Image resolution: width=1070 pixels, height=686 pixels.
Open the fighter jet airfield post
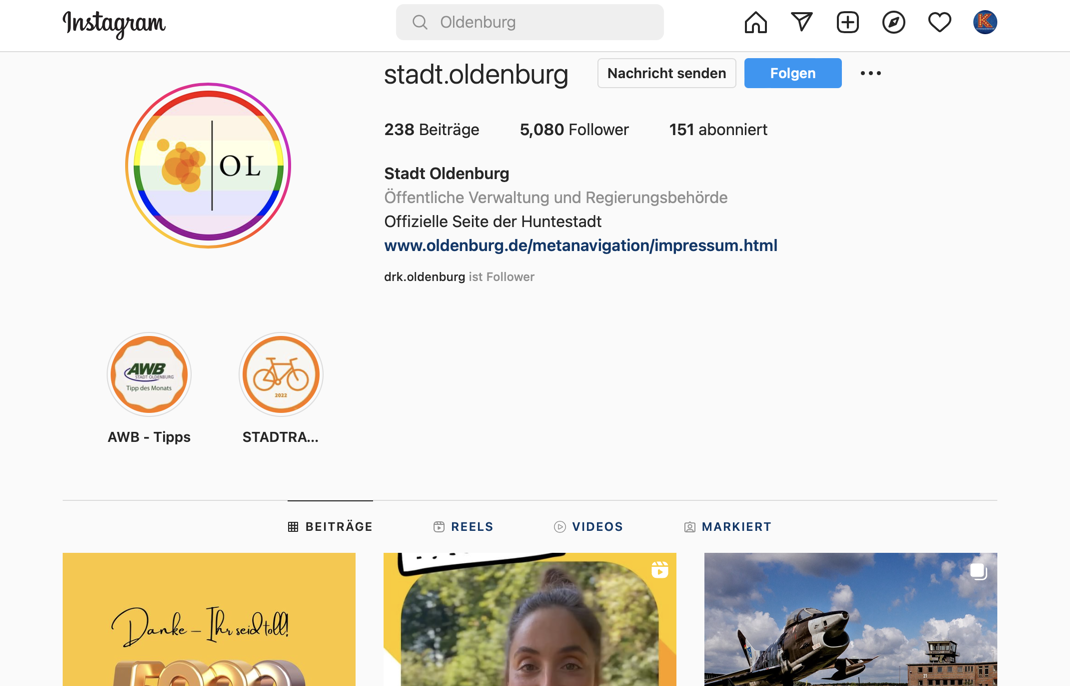[x=850, y=619]
